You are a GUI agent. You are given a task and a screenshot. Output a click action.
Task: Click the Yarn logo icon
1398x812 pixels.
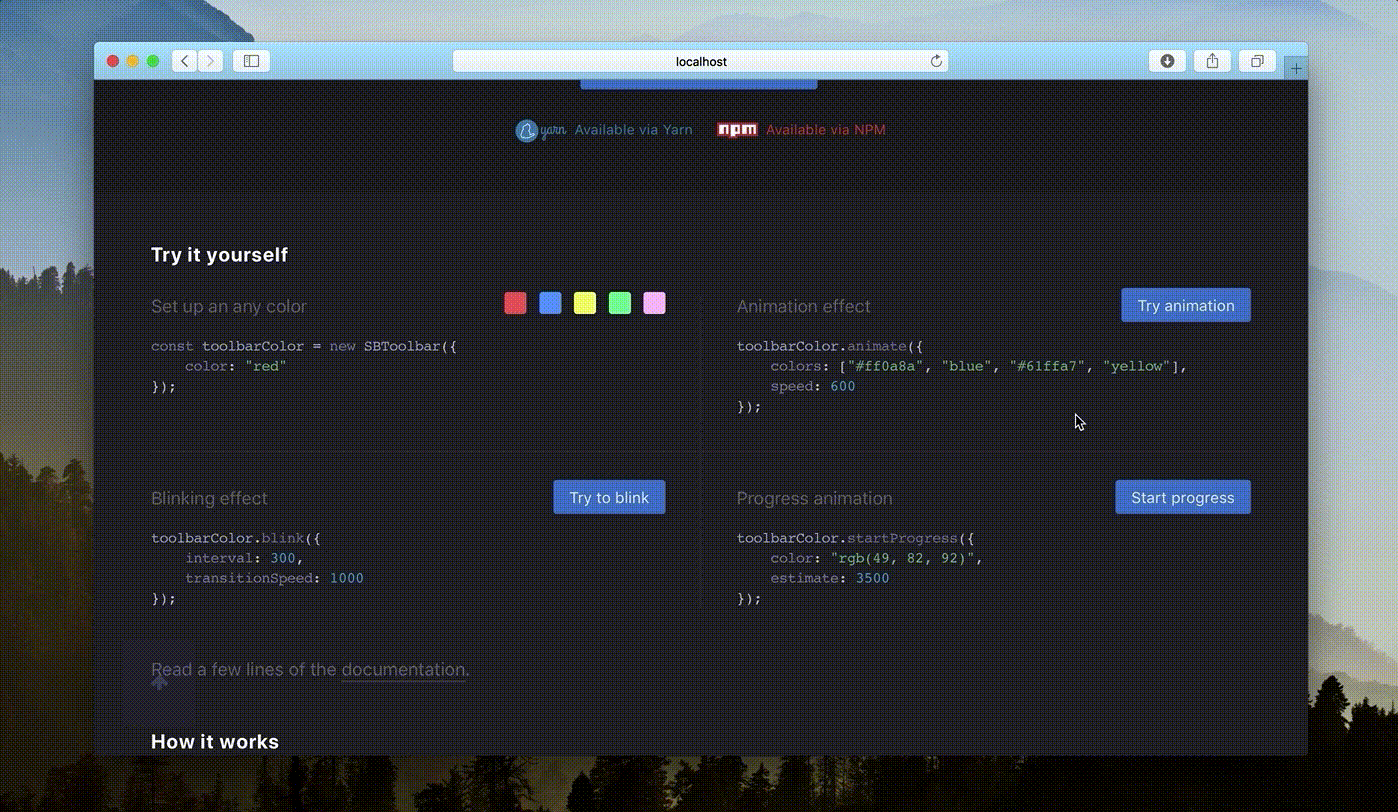540,130
